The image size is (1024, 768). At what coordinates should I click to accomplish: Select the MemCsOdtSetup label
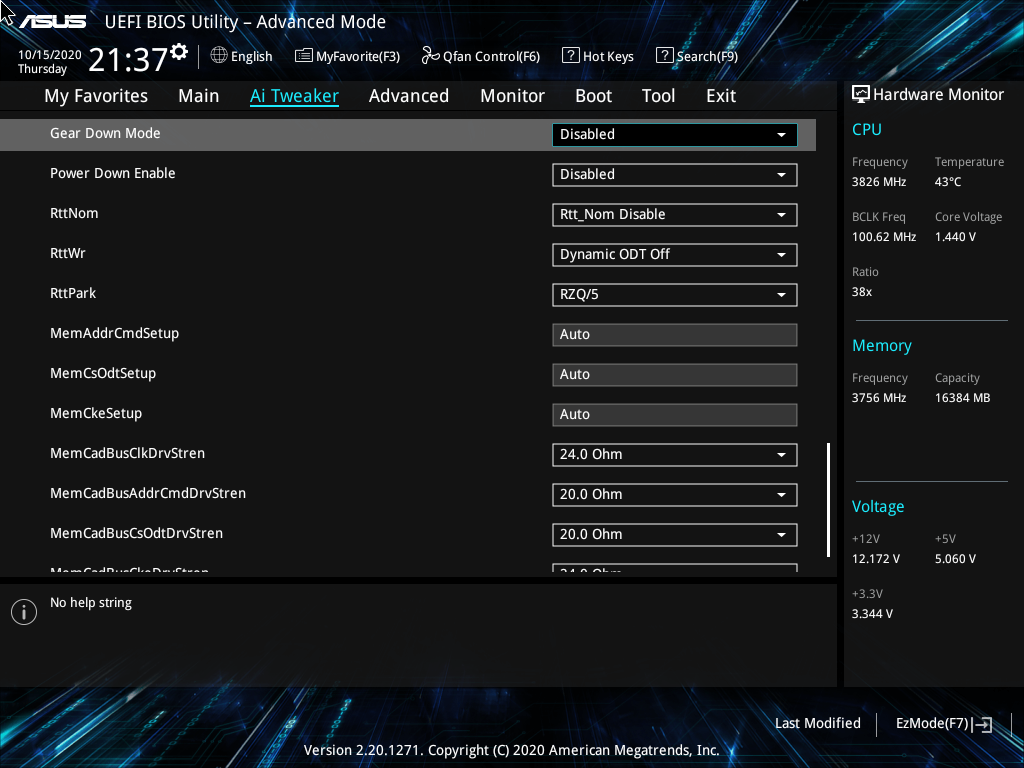pos(103,373)
